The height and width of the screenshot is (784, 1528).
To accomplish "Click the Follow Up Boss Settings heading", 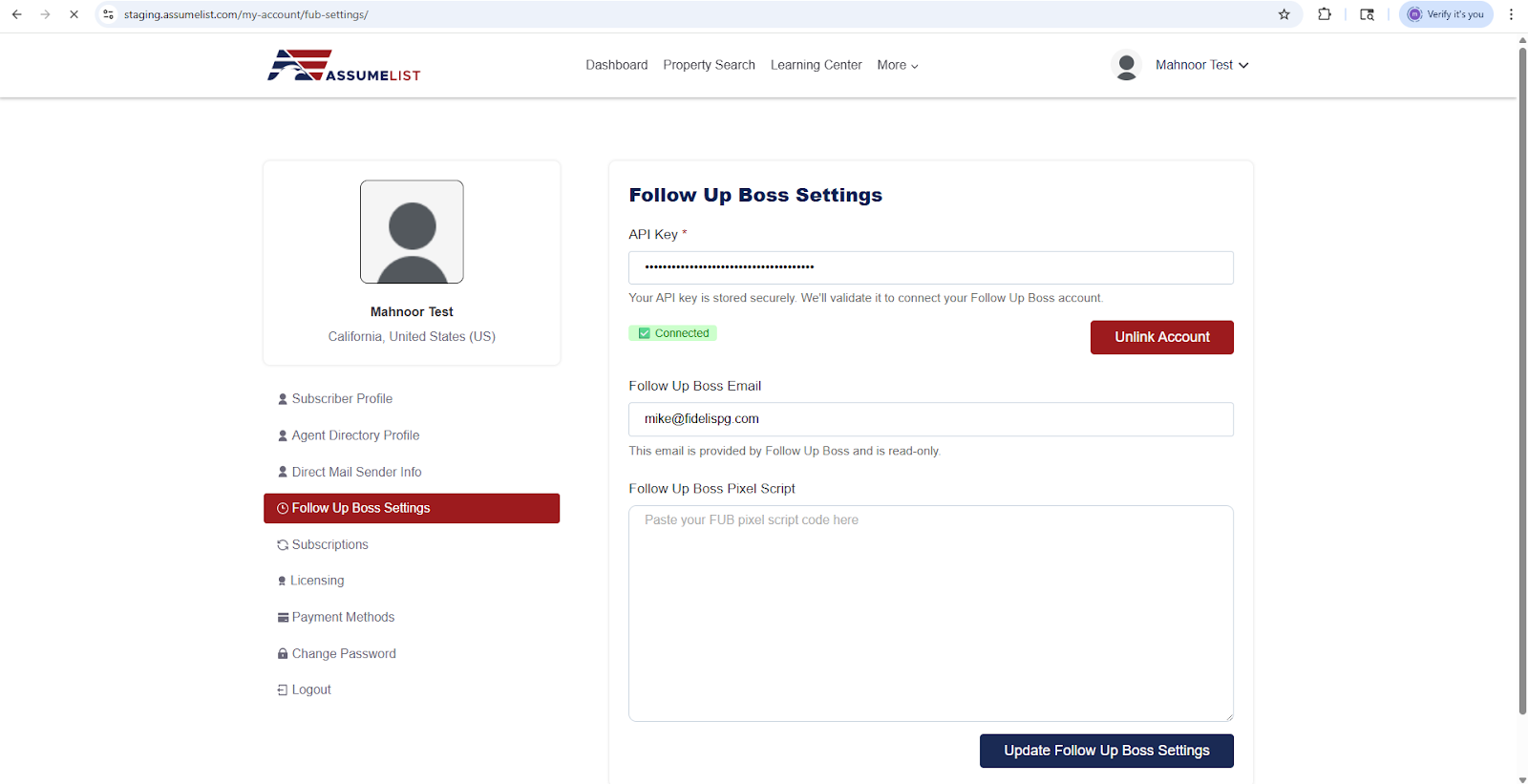I will pos(755,195).
